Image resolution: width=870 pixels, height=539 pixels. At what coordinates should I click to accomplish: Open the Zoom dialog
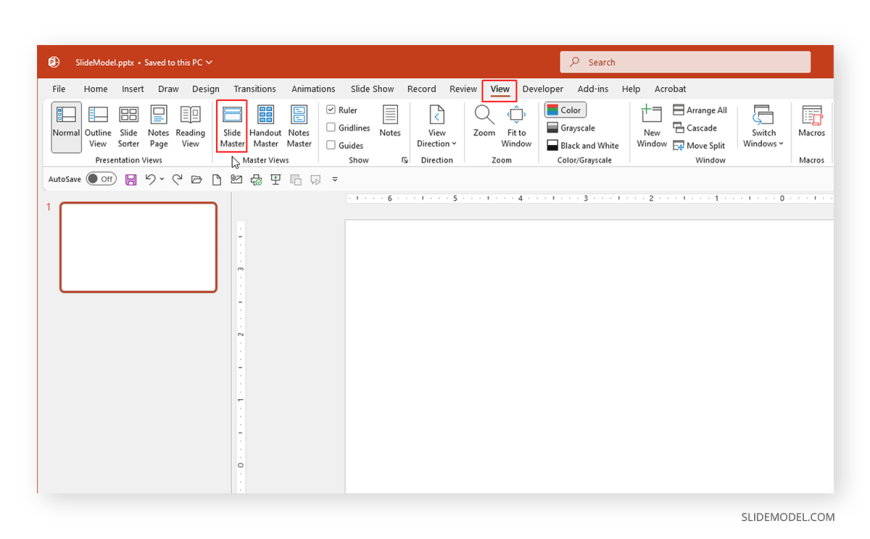[x=484, y=121]
